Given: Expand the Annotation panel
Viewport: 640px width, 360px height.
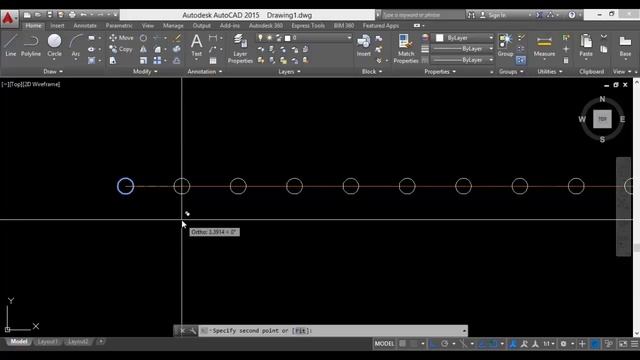Looking at the screenshot, I should [x=204, y=71].
